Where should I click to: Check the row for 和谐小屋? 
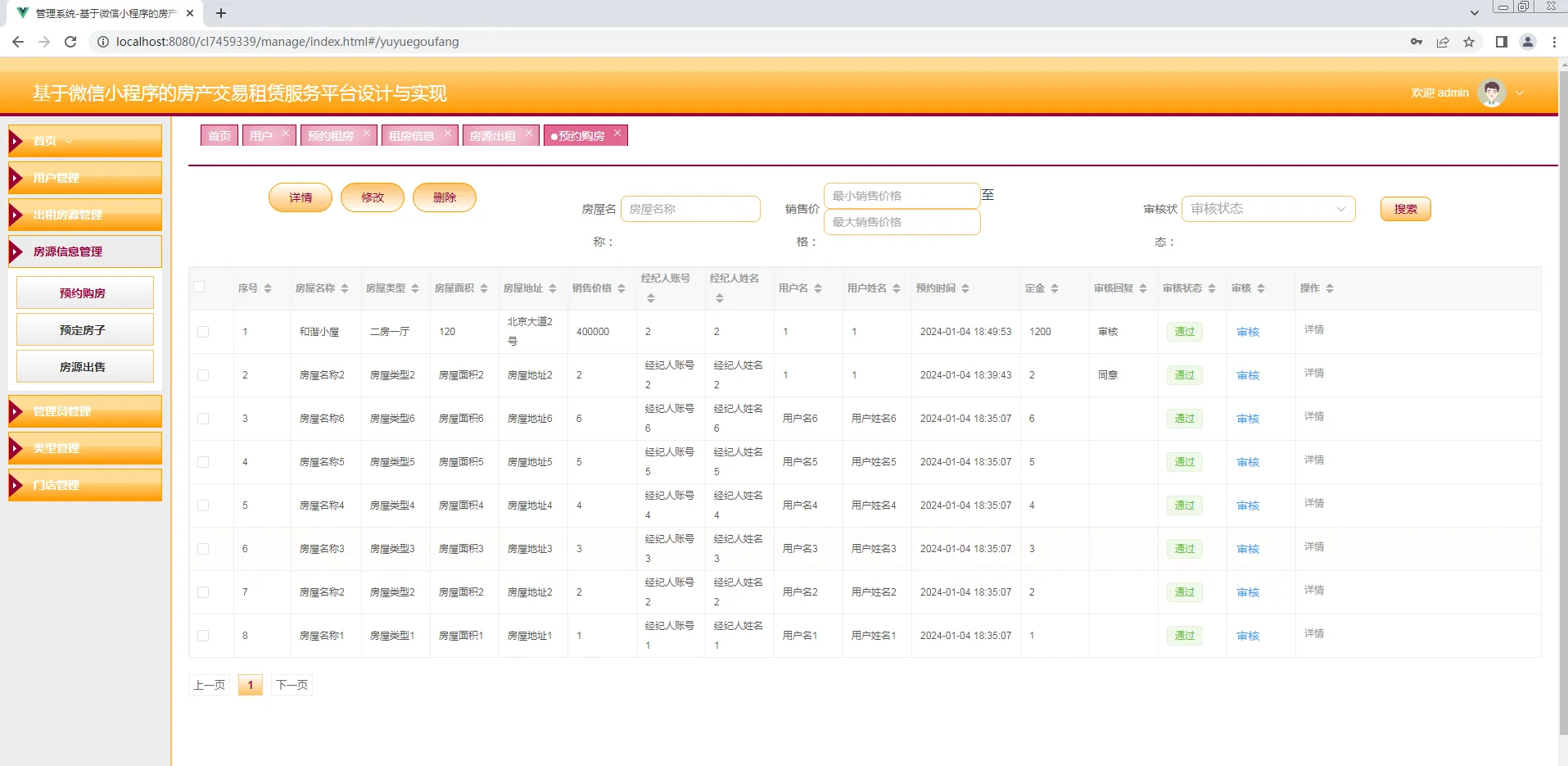click(x=203, y=332)
